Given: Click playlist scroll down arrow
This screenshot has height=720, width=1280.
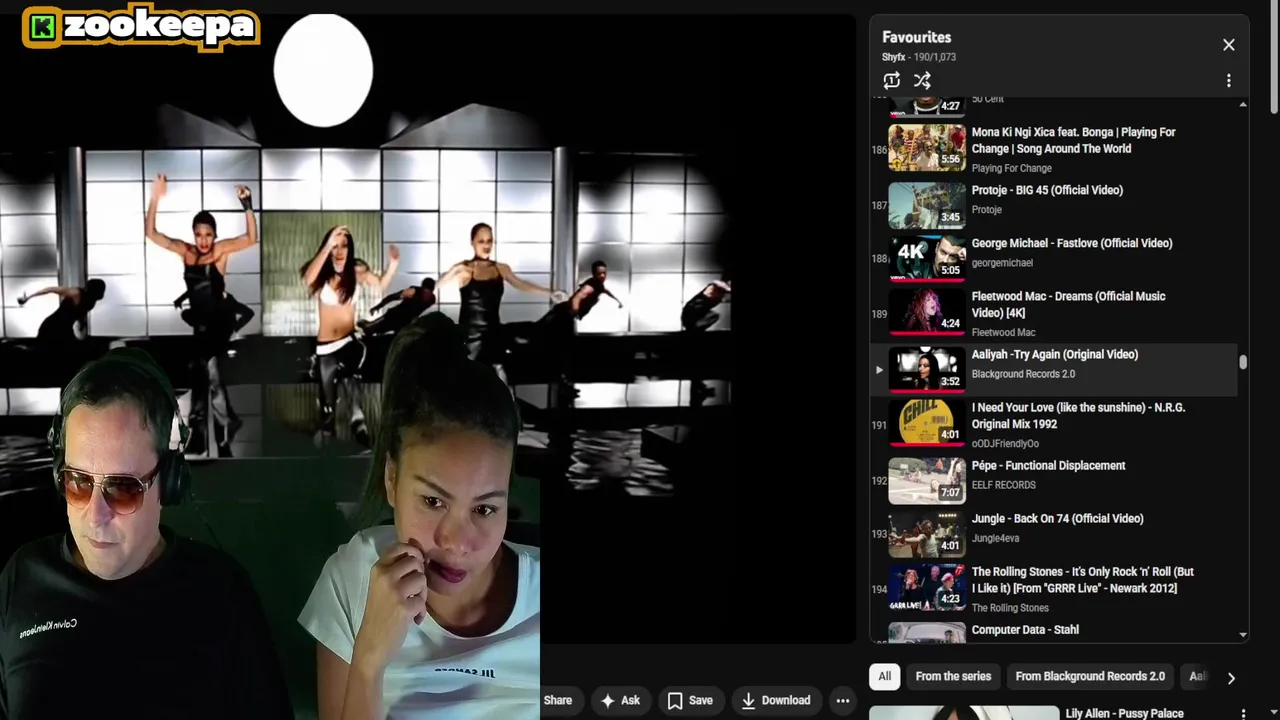Looking at the screenshot, I should [1243, 634].
